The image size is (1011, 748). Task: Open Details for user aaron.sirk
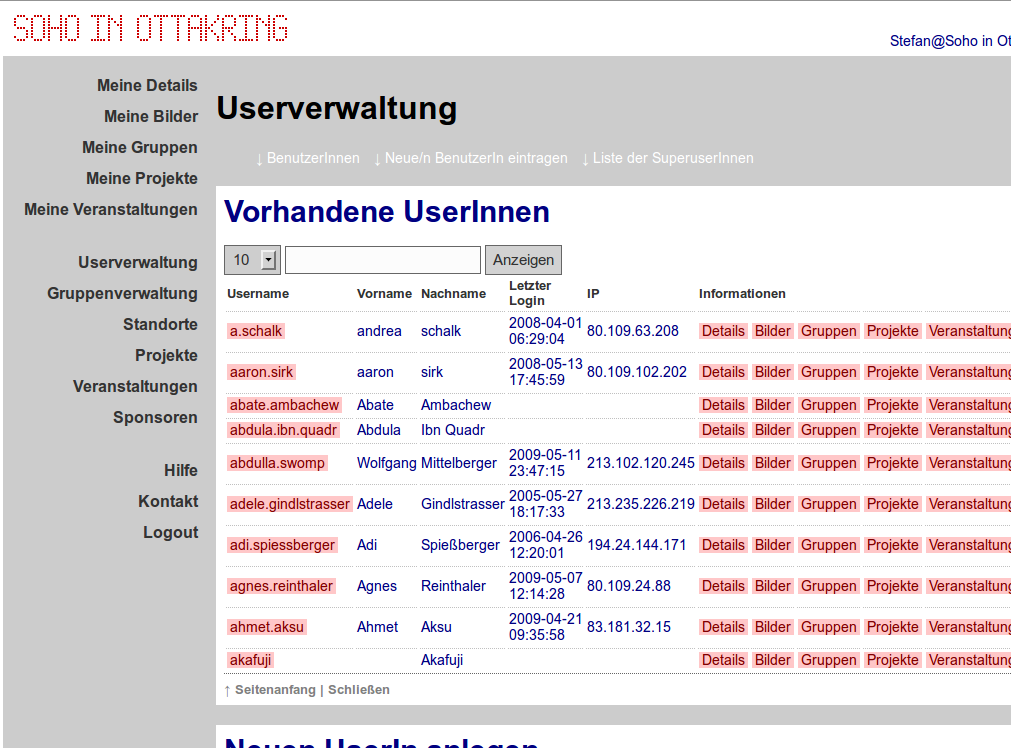[723, 371]
